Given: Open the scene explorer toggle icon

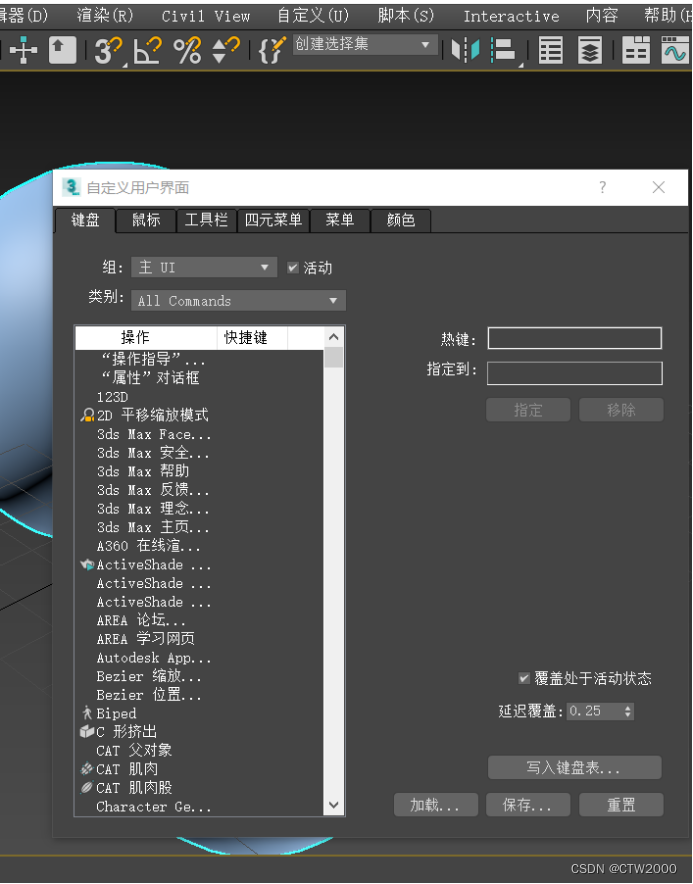Looking at the screenshot, I should point(550,50).
